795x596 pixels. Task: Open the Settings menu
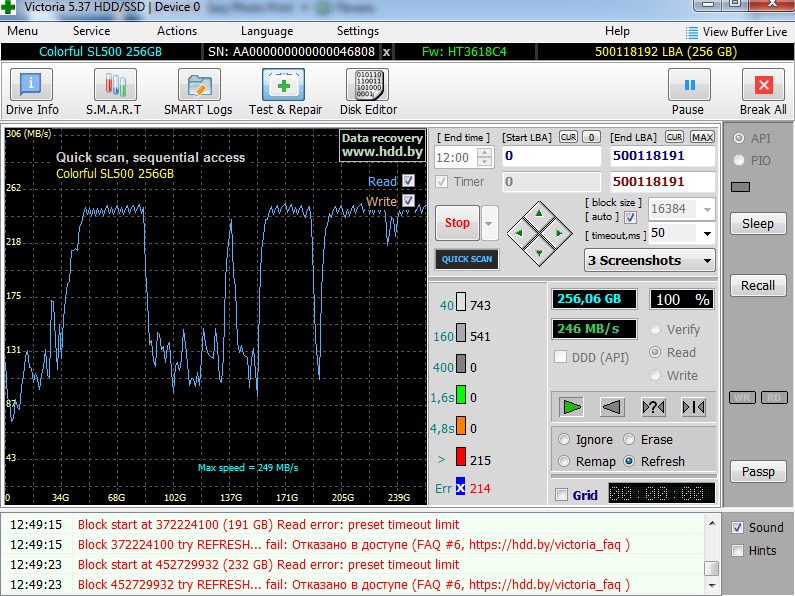tap(358, 31)
